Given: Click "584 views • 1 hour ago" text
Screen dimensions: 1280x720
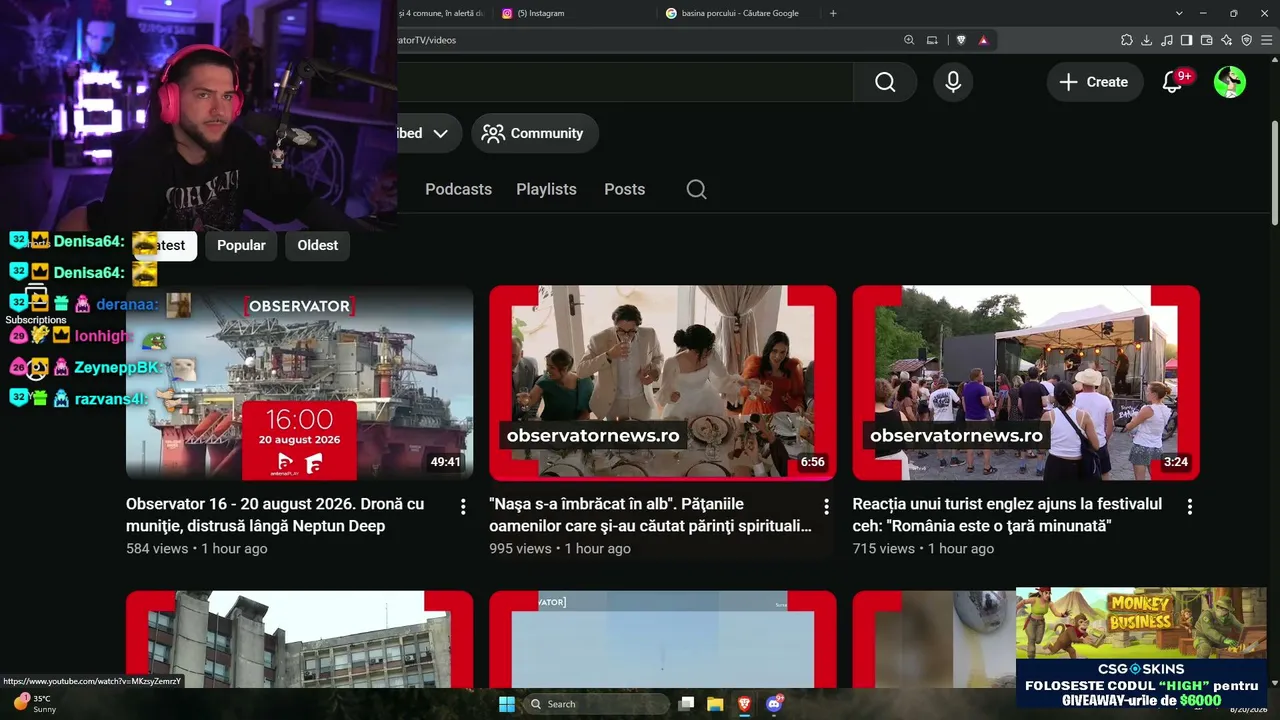Looking at the screenshot, I should point(196,549).
